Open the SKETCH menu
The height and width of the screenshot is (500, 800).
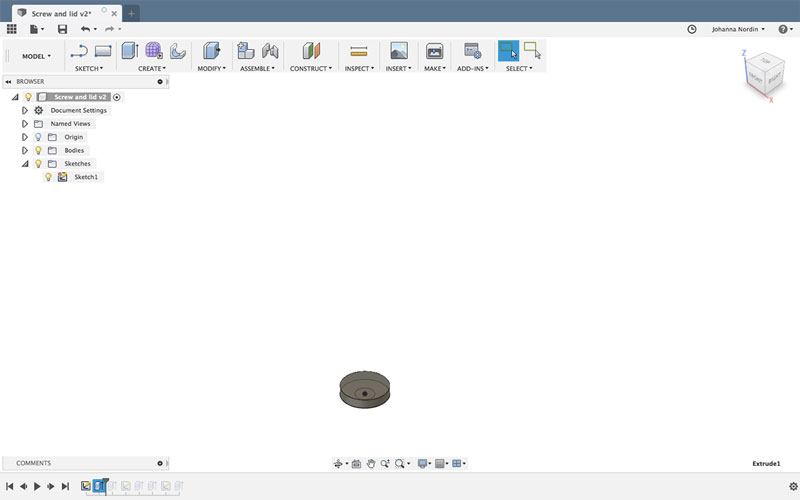(x=89, y=68)
